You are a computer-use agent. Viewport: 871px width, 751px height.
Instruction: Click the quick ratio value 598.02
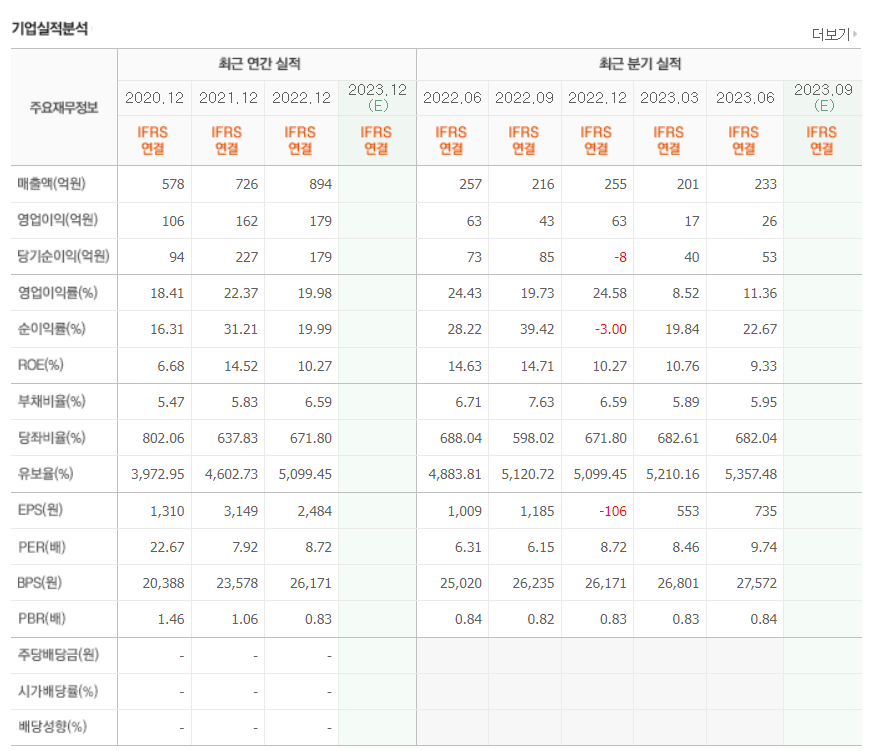tap(533, 438)
